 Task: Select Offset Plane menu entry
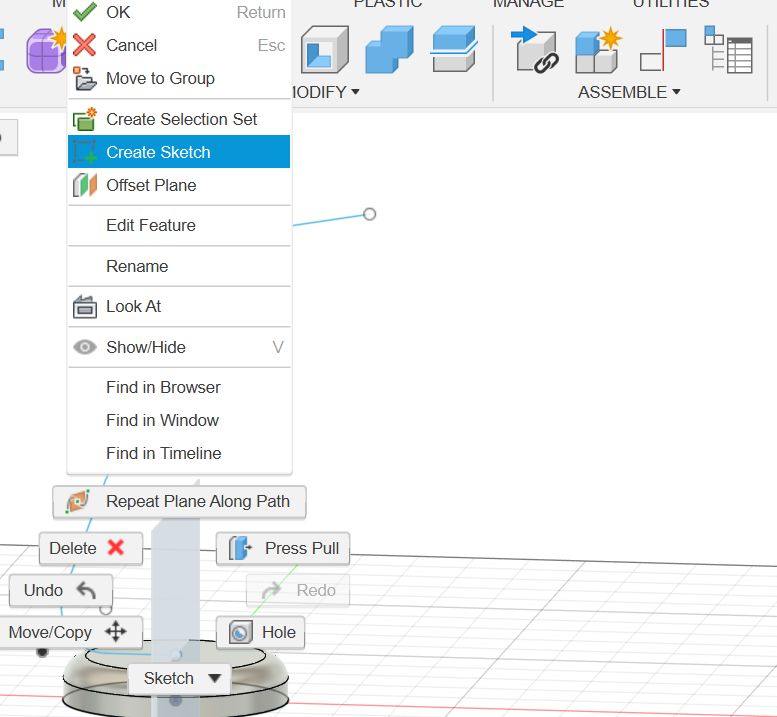tap(151, 185)
